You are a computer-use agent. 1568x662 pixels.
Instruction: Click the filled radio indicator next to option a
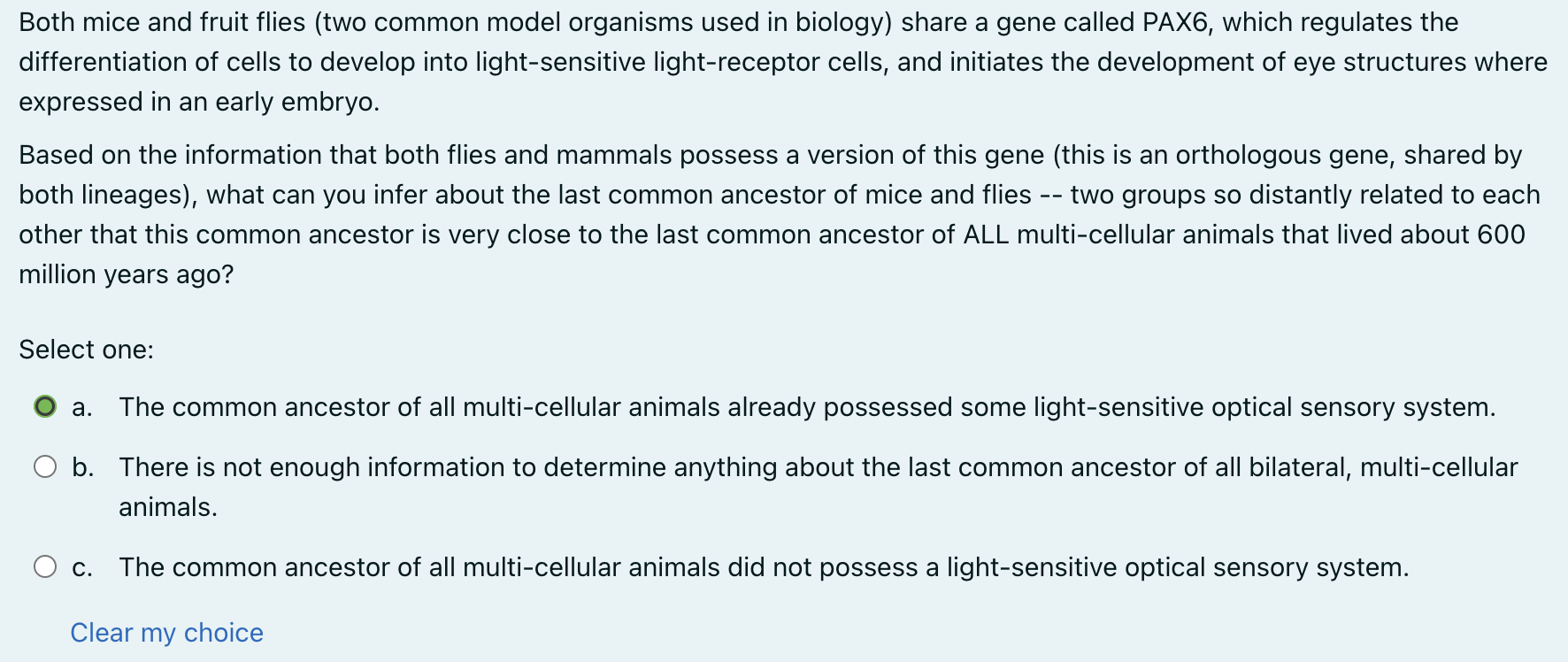44,406
